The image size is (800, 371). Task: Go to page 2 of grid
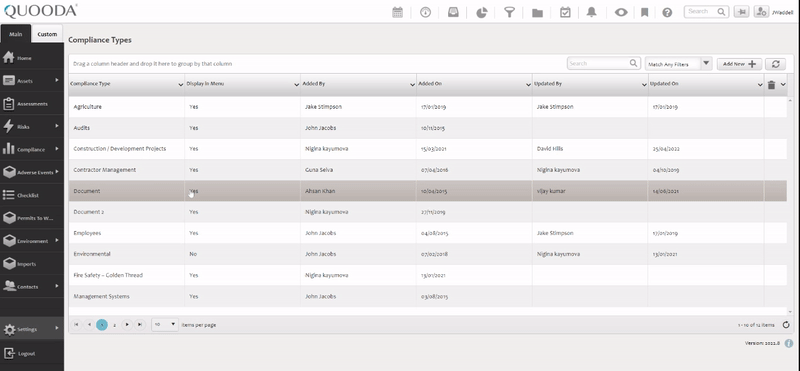coord(114,325)
